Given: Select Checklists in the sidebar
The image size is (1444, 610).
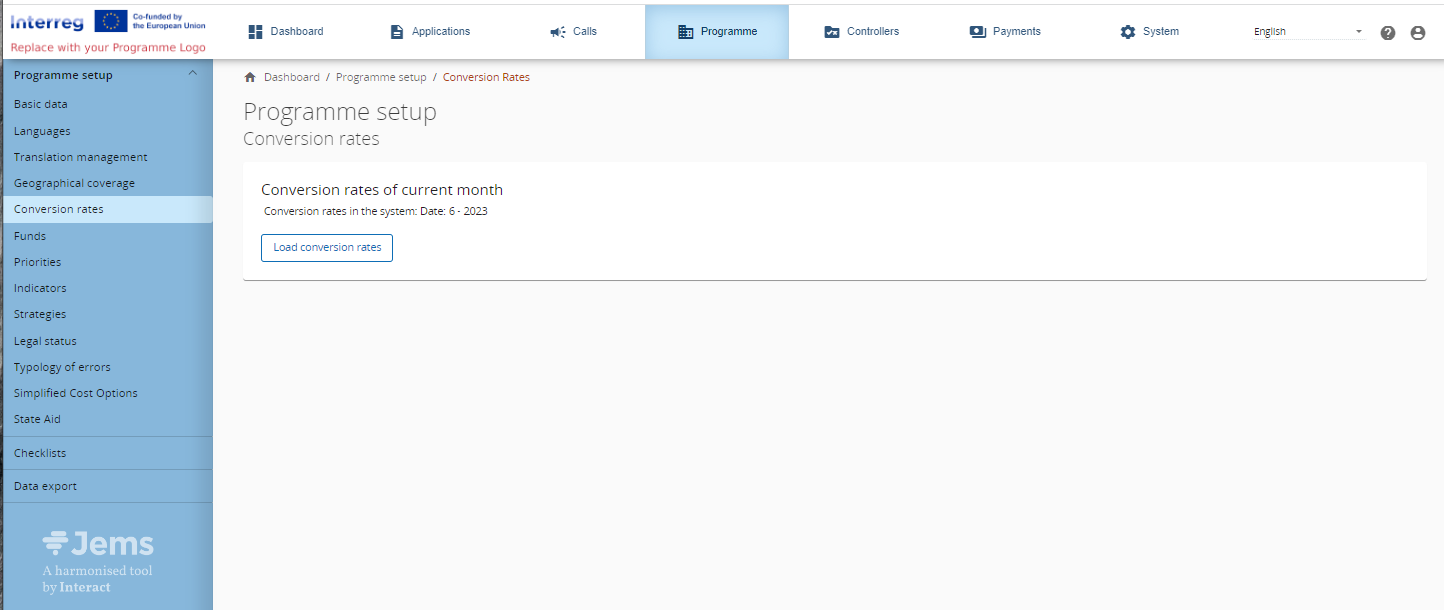Looking at the screenshot, I should click(40, 453).
